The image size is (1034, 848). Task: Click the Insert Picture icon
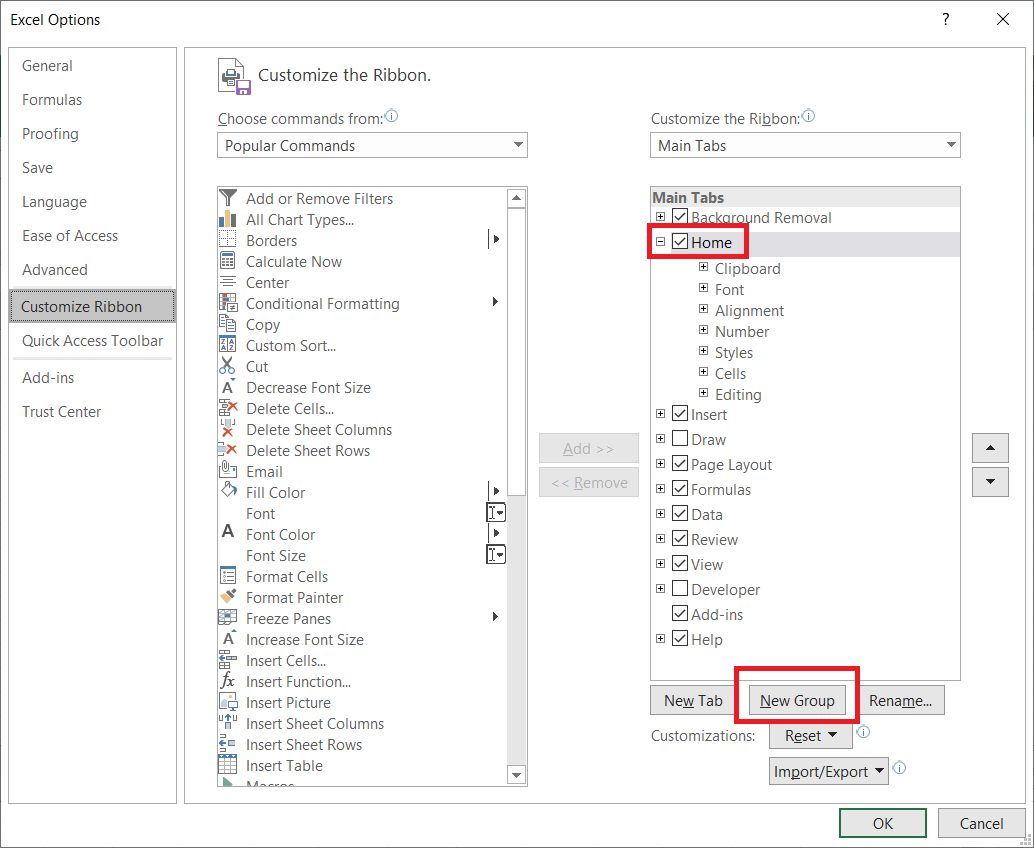228,702
